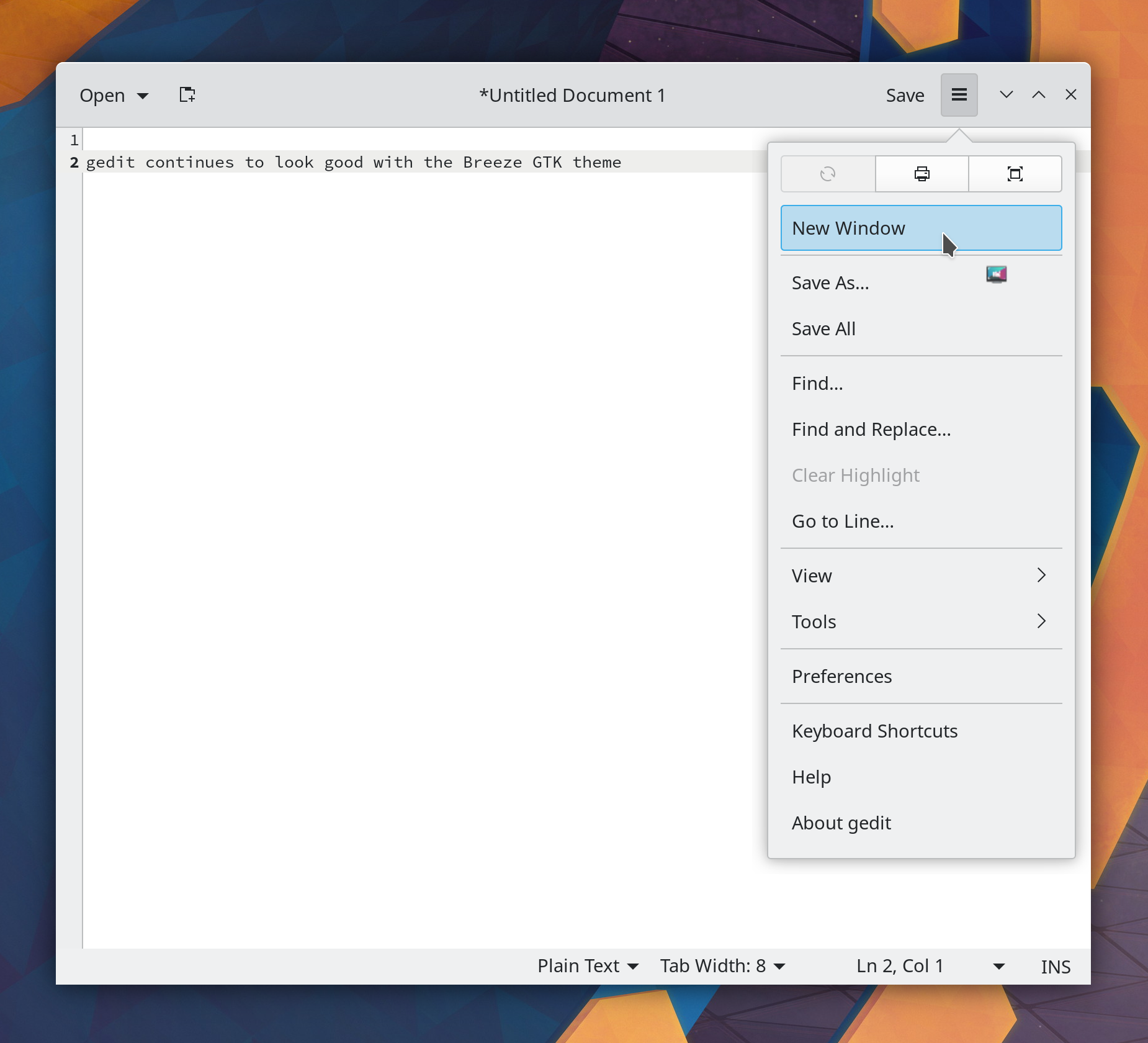The image size is (1148, 1043).
Task: Click the fullscreen icon in popover
Action: 1015,174
